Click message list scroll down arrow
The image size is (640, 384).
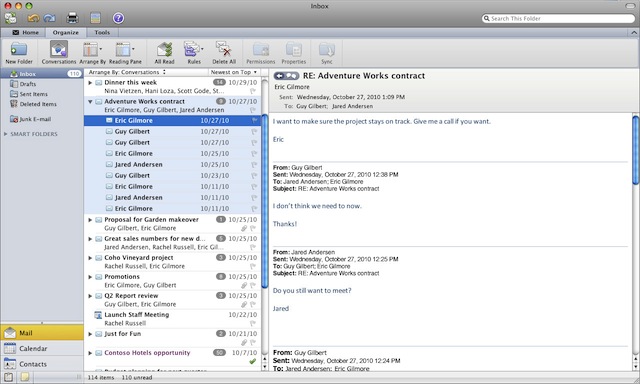coord(264,366)
